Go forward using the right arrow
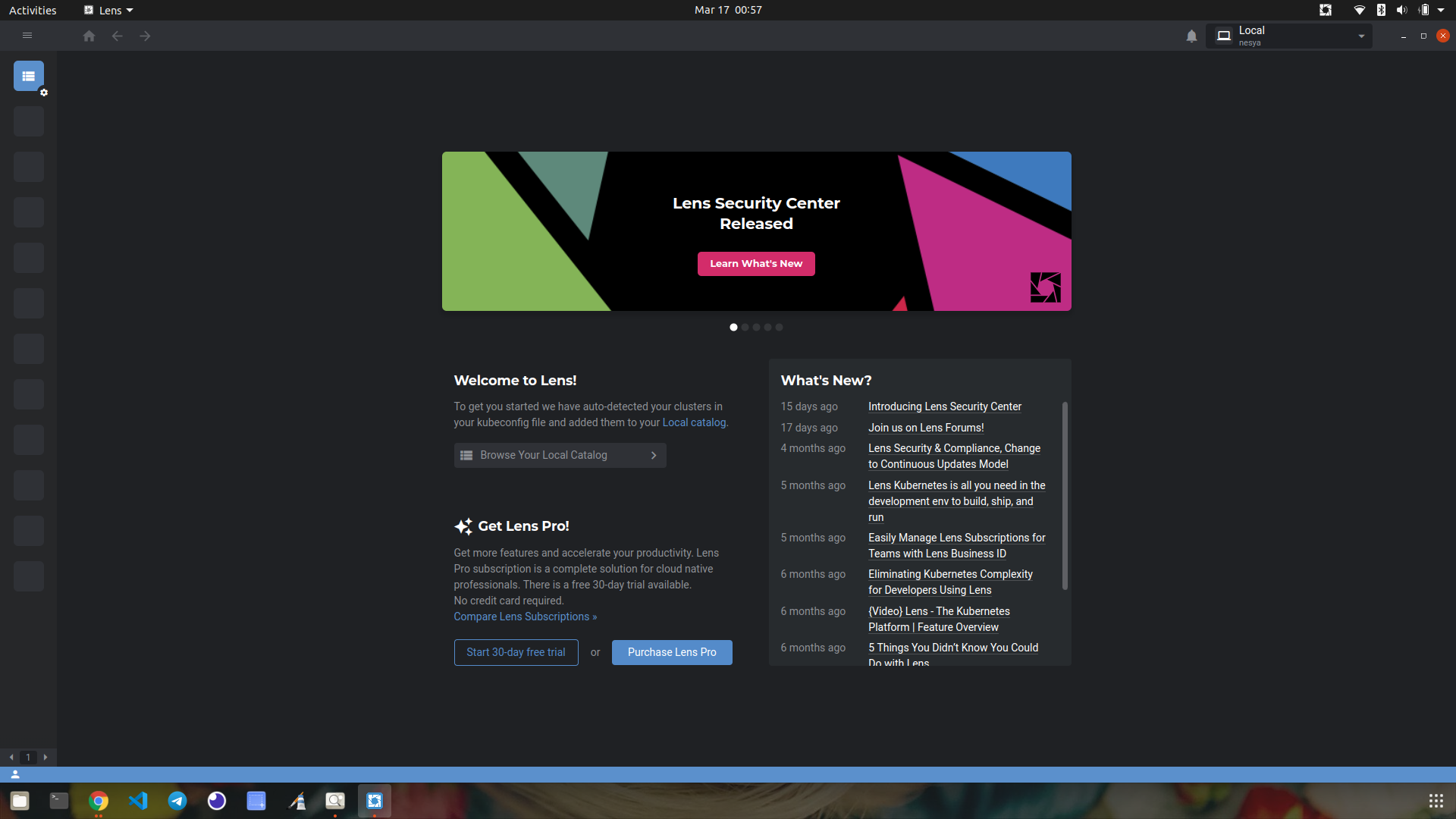1456x819 pixels. [145, 36]
